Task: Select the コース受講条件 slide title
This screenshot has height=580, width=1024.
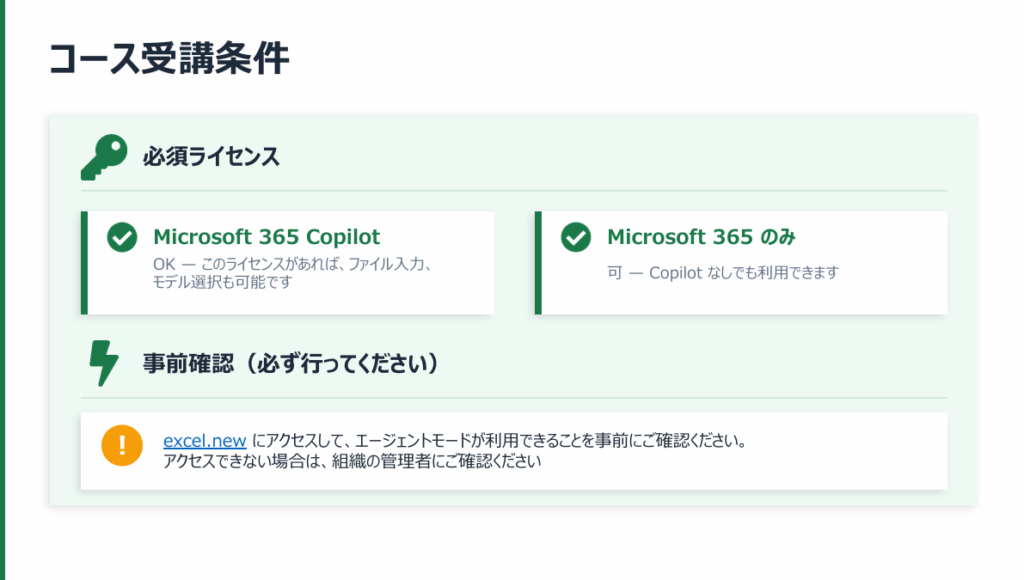Action: pos(169,59)
